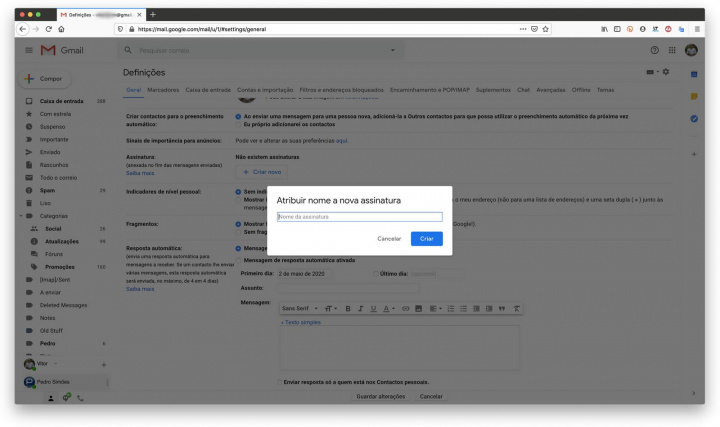720x427 pixels.
Task: Open Google Calendar side panel icon
Action: pyautogui.click(x=693, y=75)
